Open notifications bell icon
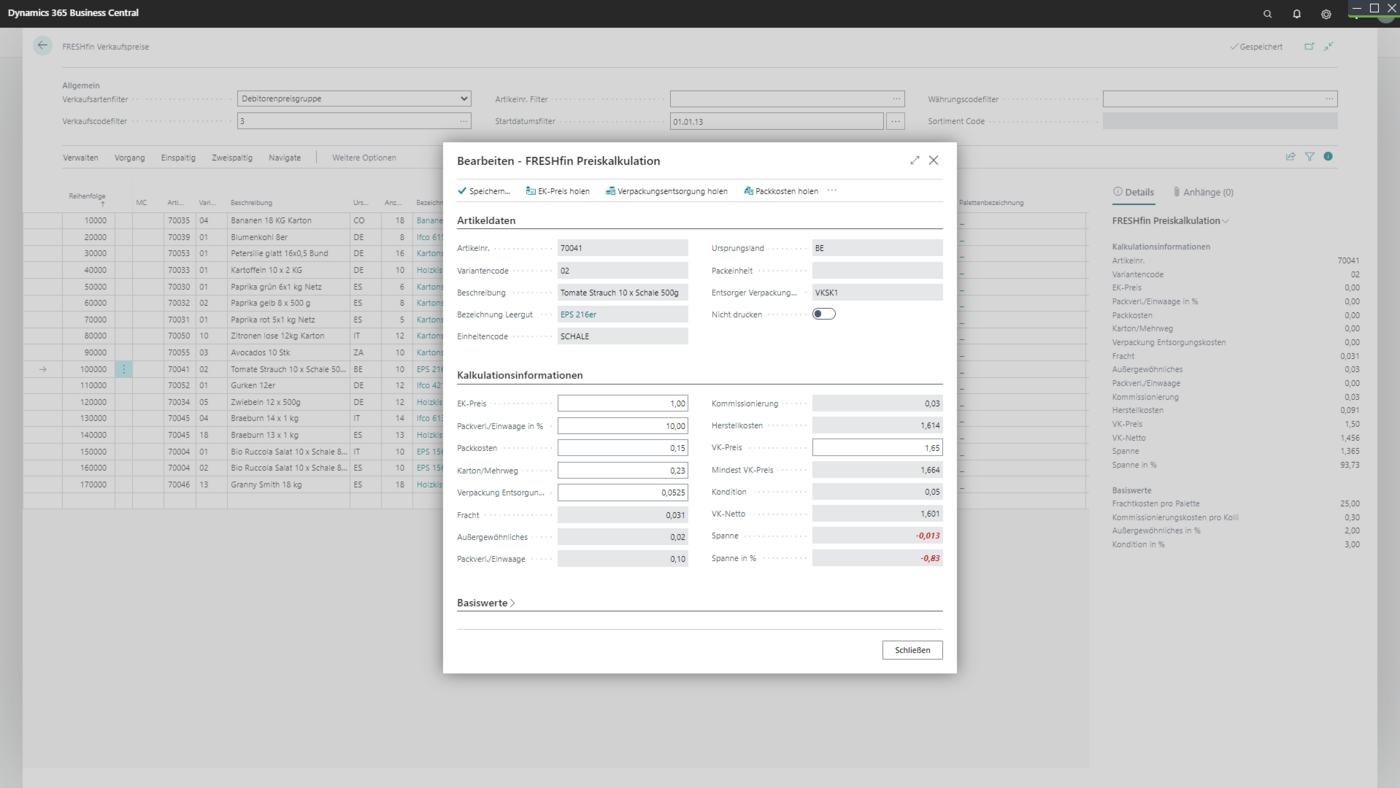The width and height of the screenshot is (1400, 788). point(1297,14)
